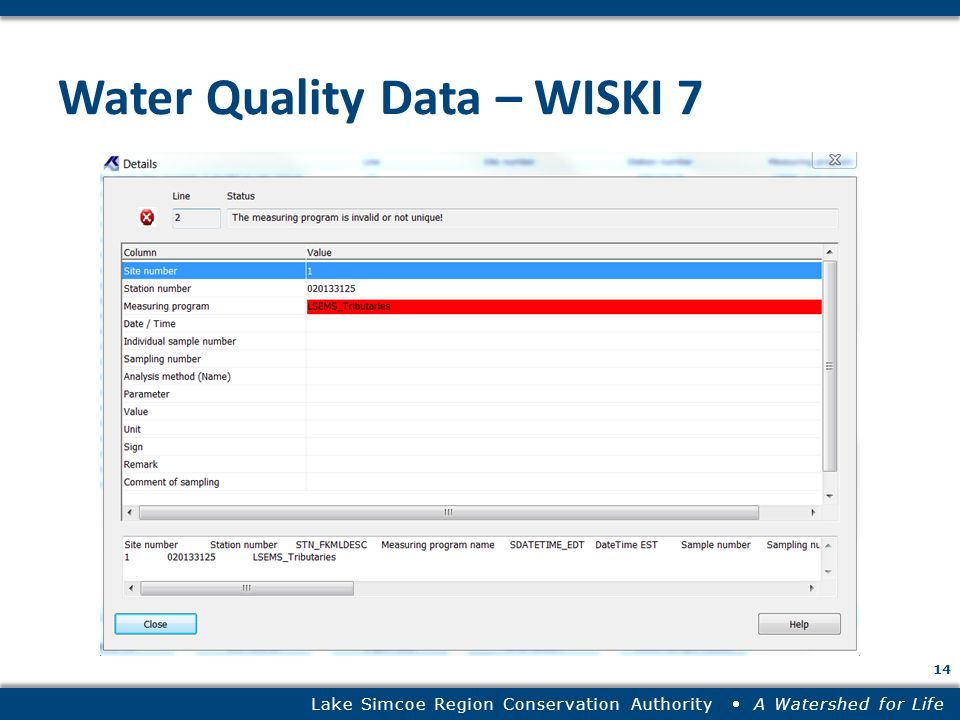
Task: Click the red error status icon
Action: point(147,217)
